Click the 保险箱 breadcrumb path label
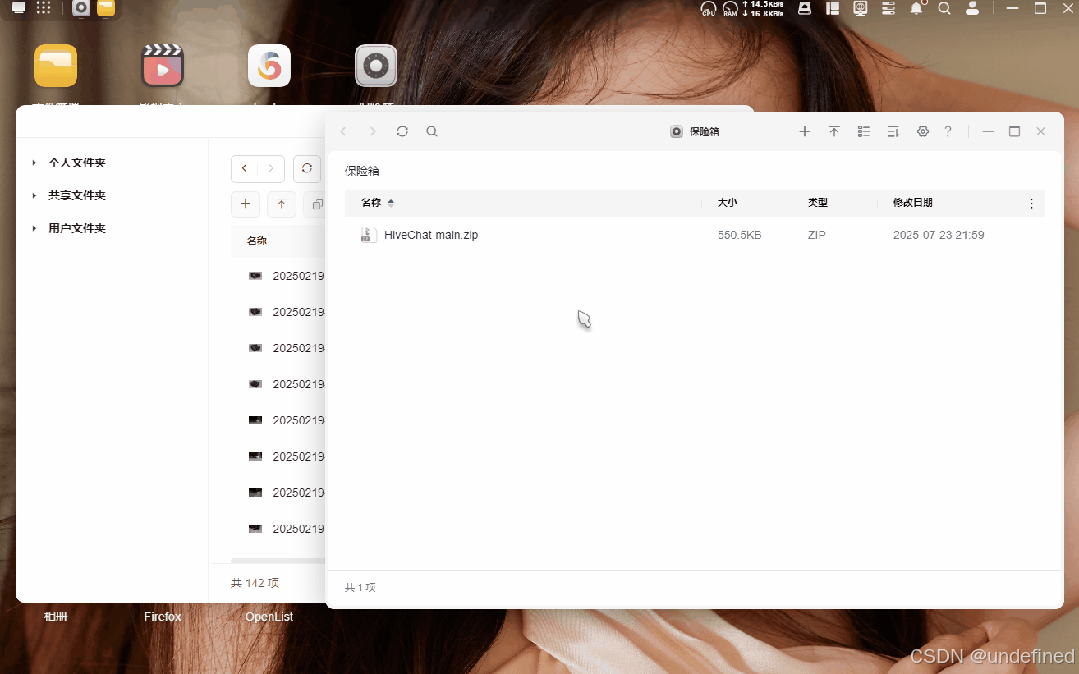This screenshot has width=1079, height=674. [x=362, y=171]
